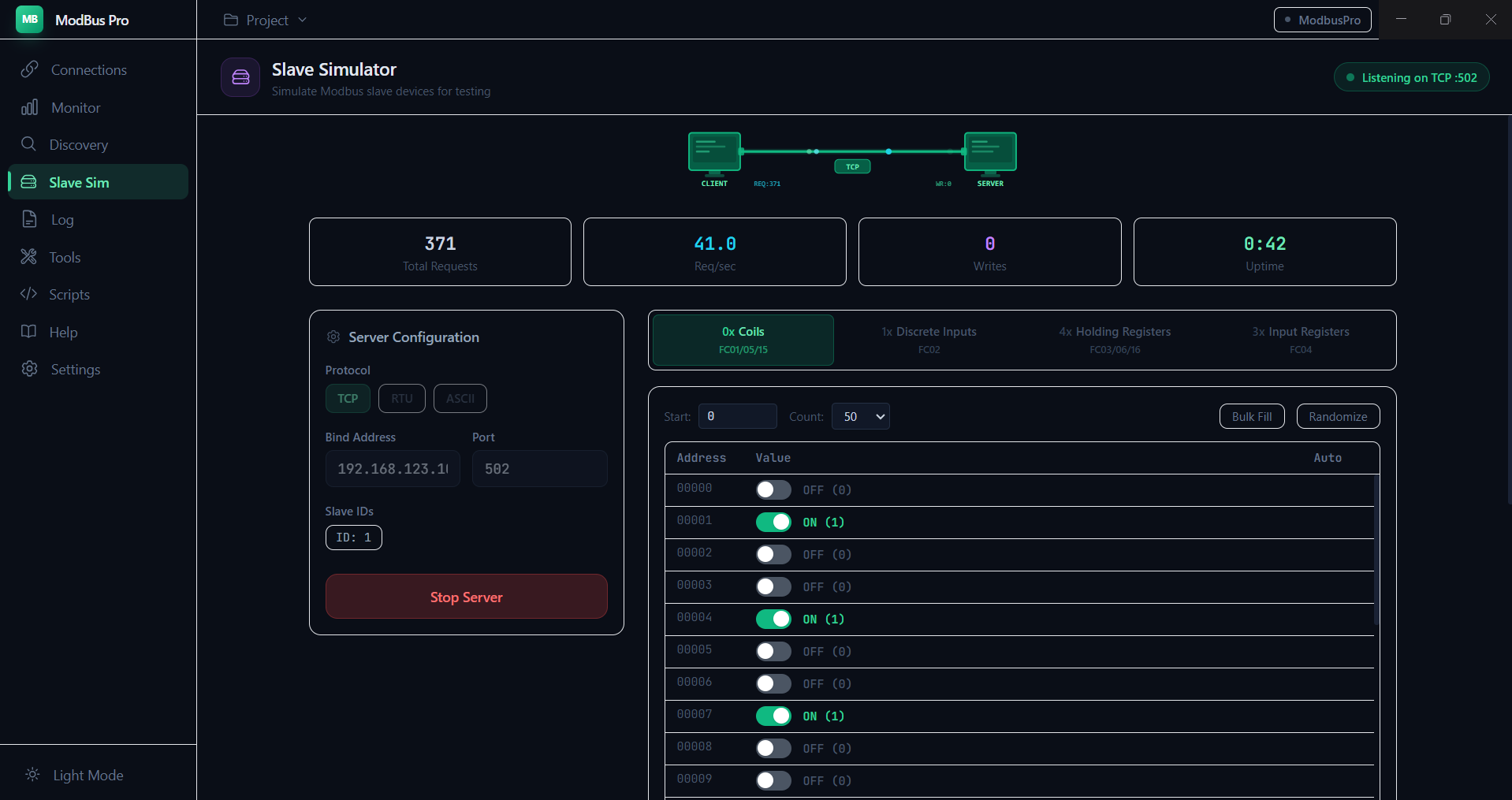Switch to the 4x Holding Registers tab

pyautogui.click(x=1114, y=340)
